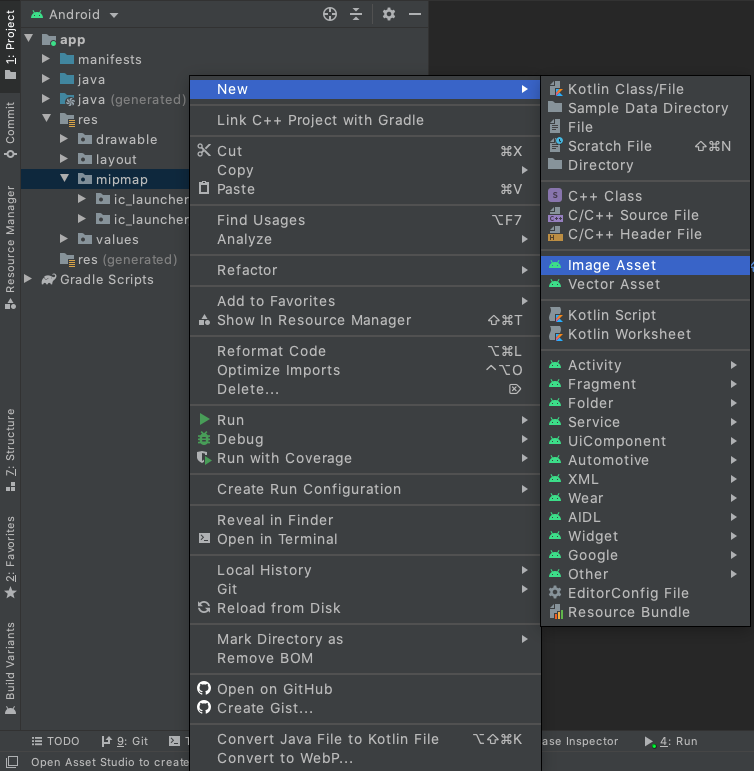The width and height of the screenshot is (754, 771).
Task: Expand the java (generated) folder
Action: click(46, 99)
